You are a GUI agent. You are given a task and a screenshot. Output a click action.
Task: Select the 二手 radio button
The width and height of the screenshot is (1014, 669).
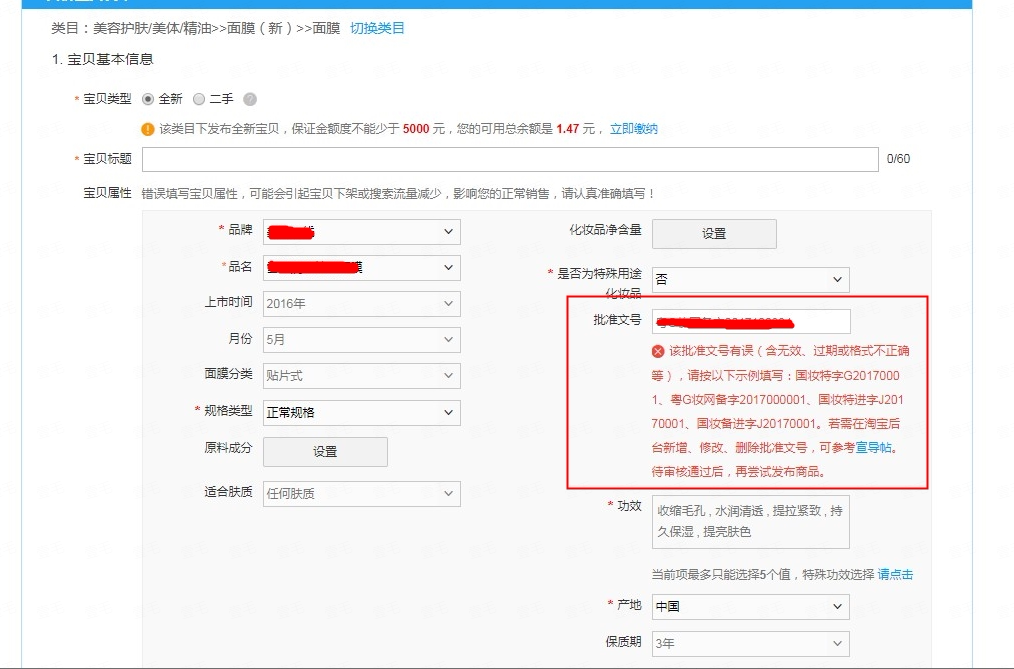[x=199, y=99]
